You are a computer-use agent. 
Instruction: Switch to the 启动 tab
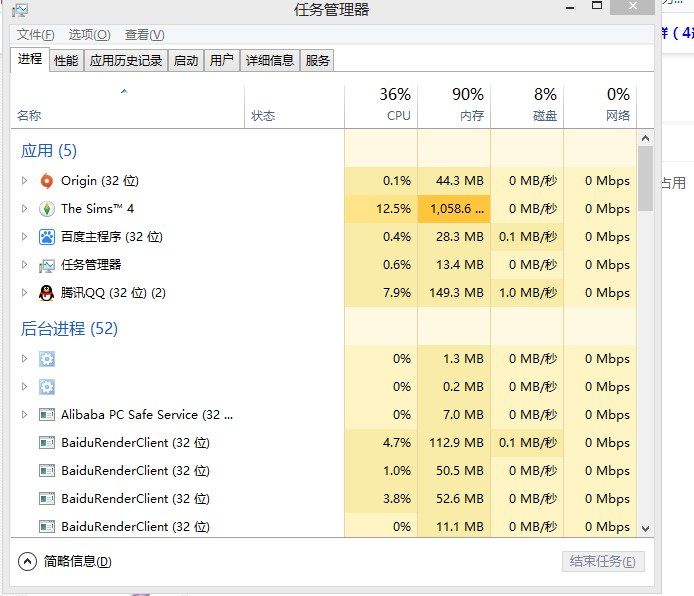click(186, 60)
